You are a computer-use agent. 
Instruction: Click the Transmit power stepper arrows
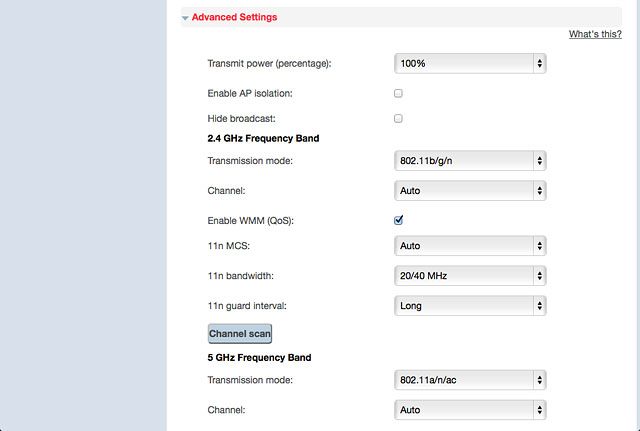[540, 63]
